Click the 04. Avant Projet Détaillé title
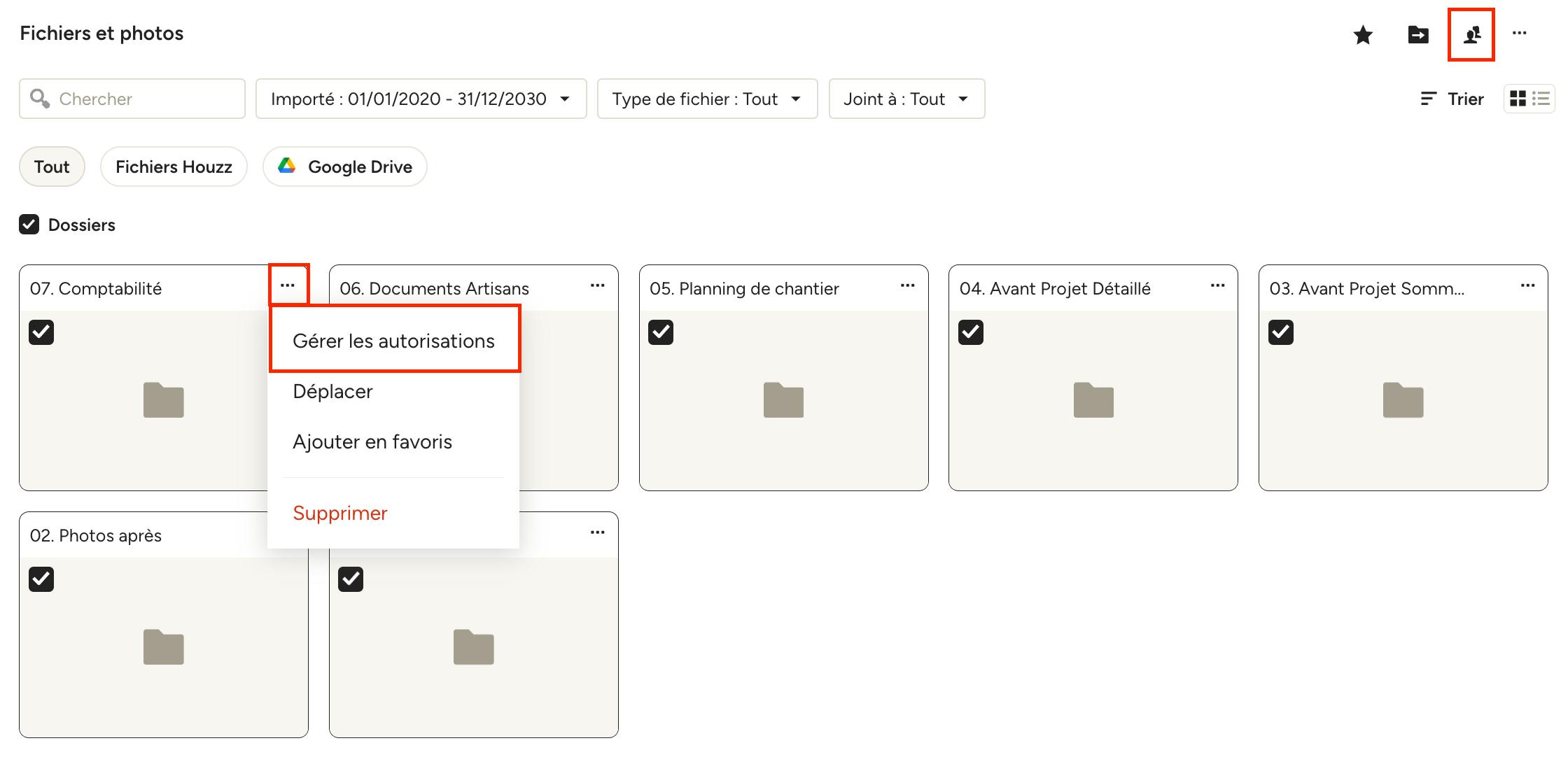Screen dimensions: 1568x757 (1055, 288)
